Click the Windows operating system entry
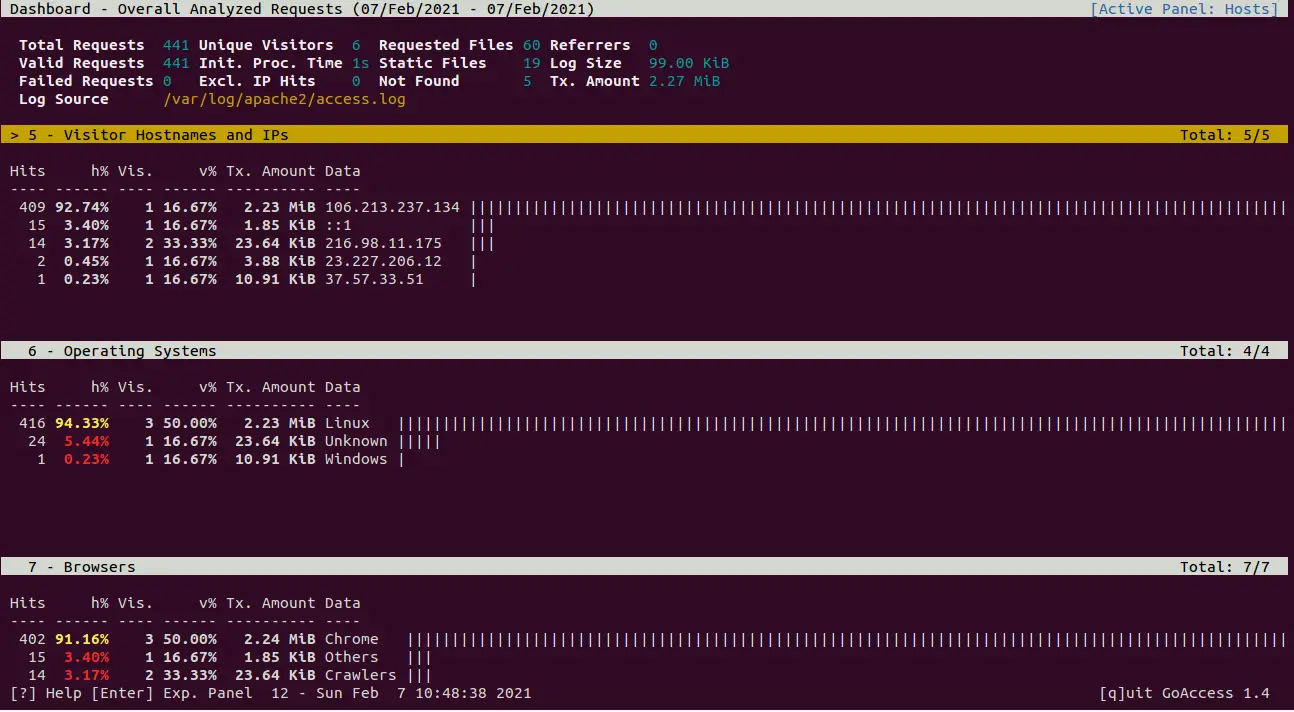This screenshot has width=1294, height=712. tap(356, 459)
